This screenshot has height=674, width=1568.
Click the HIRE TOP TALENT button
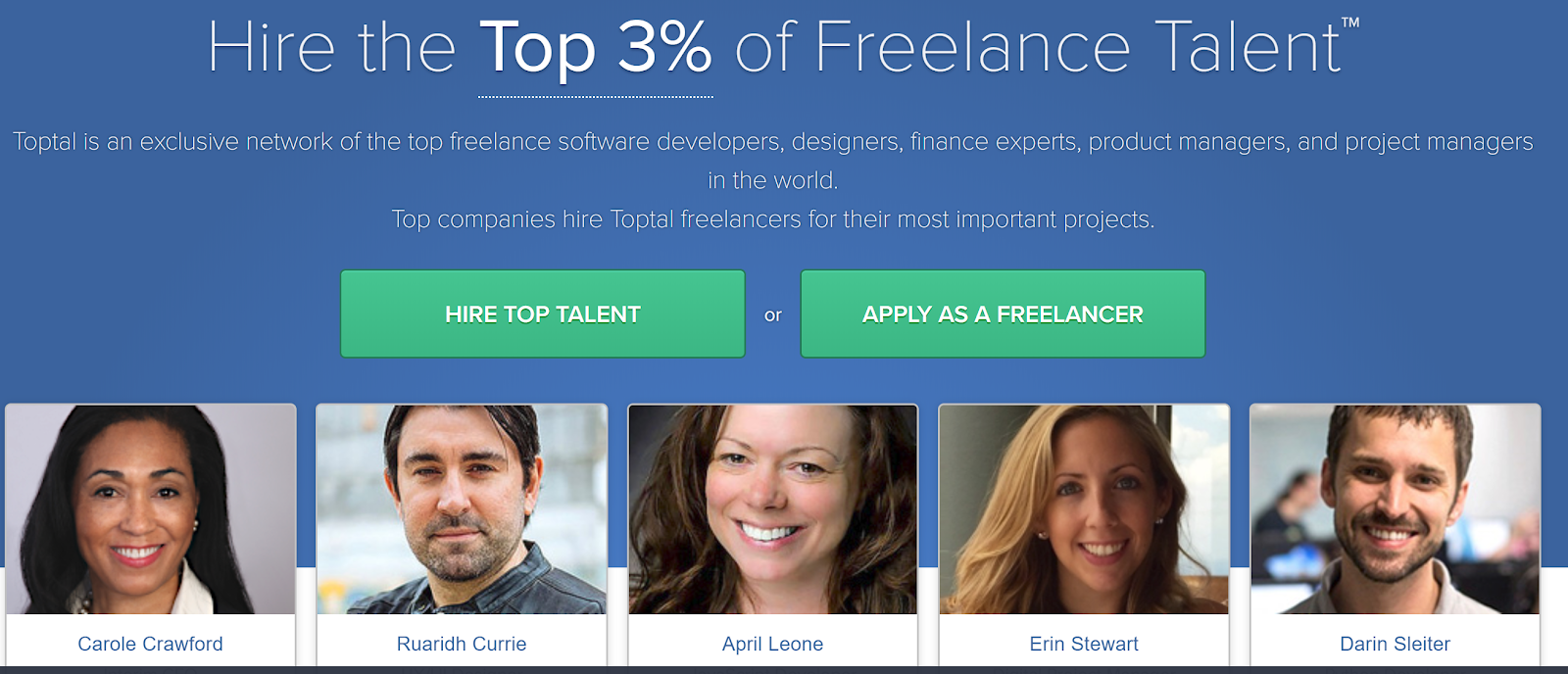[x=543, y=313]
